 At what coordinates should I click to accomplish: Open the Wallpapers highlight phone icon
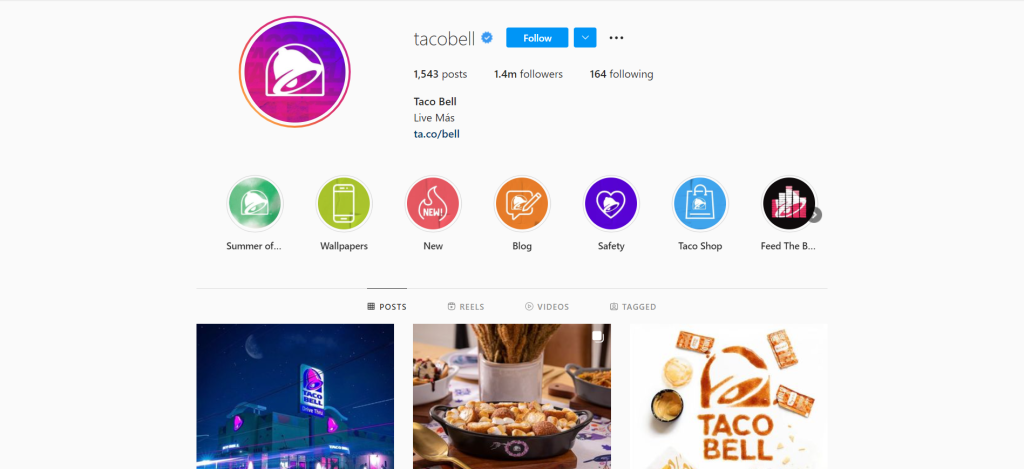coord(344,203)
